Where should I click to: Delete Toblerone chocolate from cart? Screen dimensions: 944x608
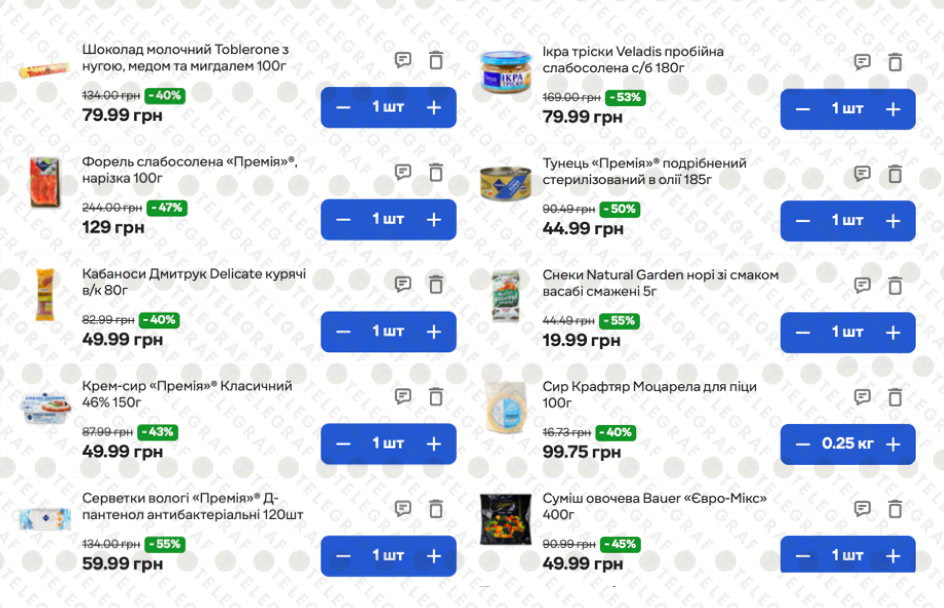click(436, 61)
